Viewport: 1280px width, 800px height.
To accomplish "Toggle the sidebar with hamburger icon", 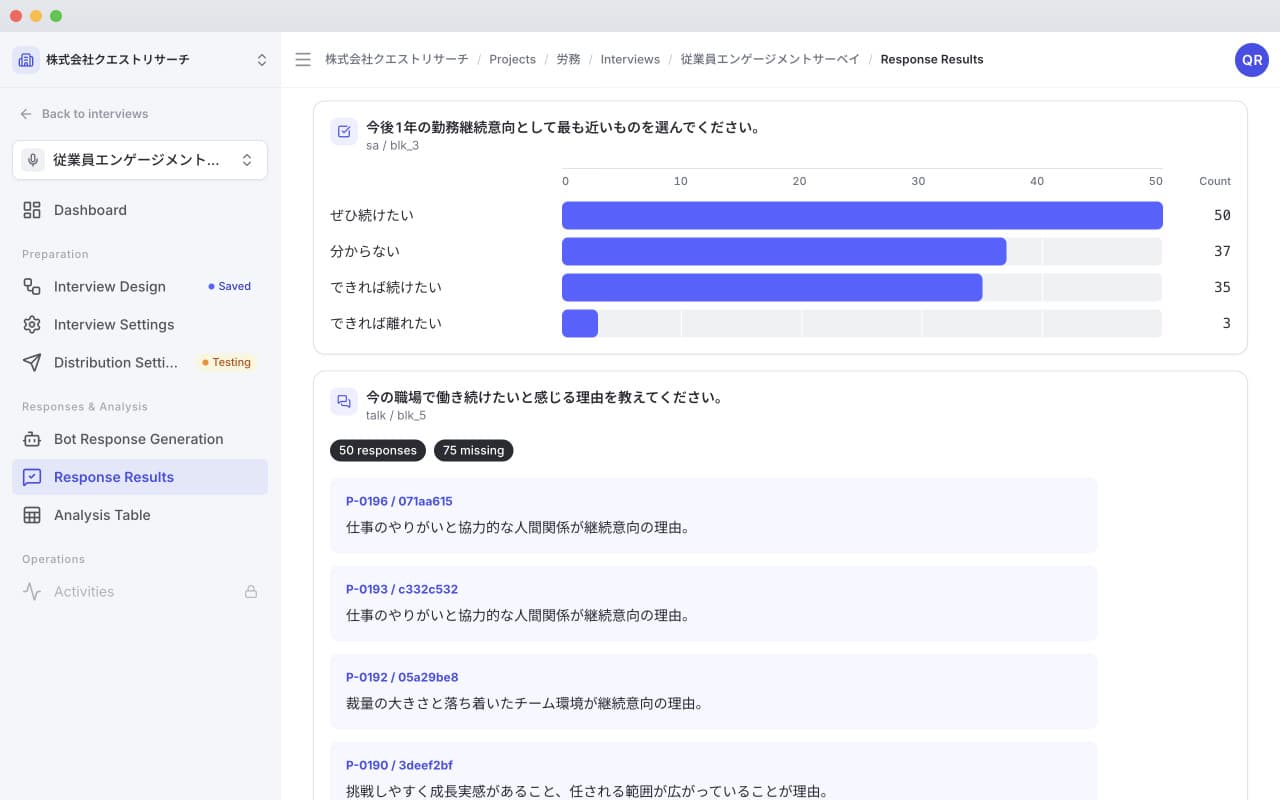I will (303, 60).
